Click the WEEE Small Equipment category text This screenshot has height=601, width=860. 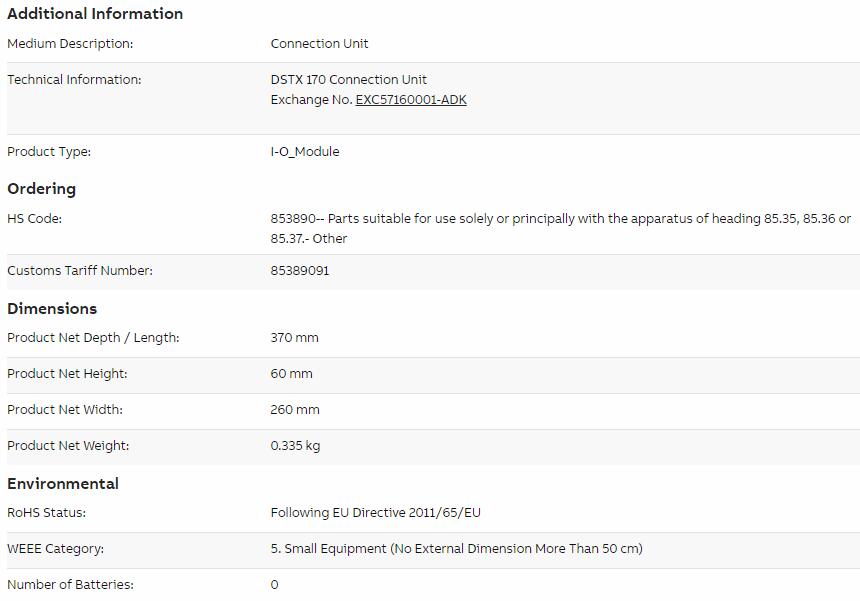point(456,548)
